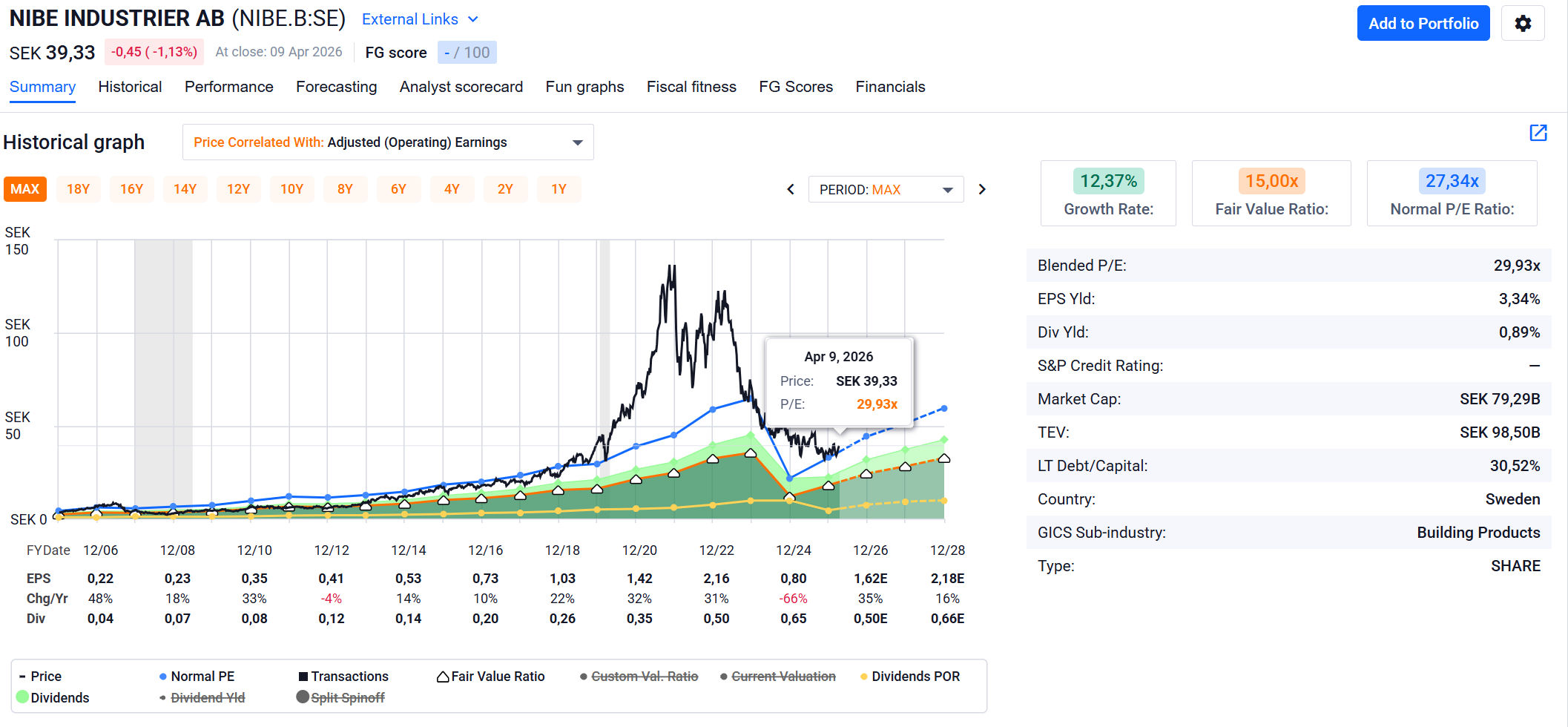Image resolution: width=1568 pixels, height=727 pixels.
Task: Open the settings gear menu
Action: click(x=1523, y=24)
